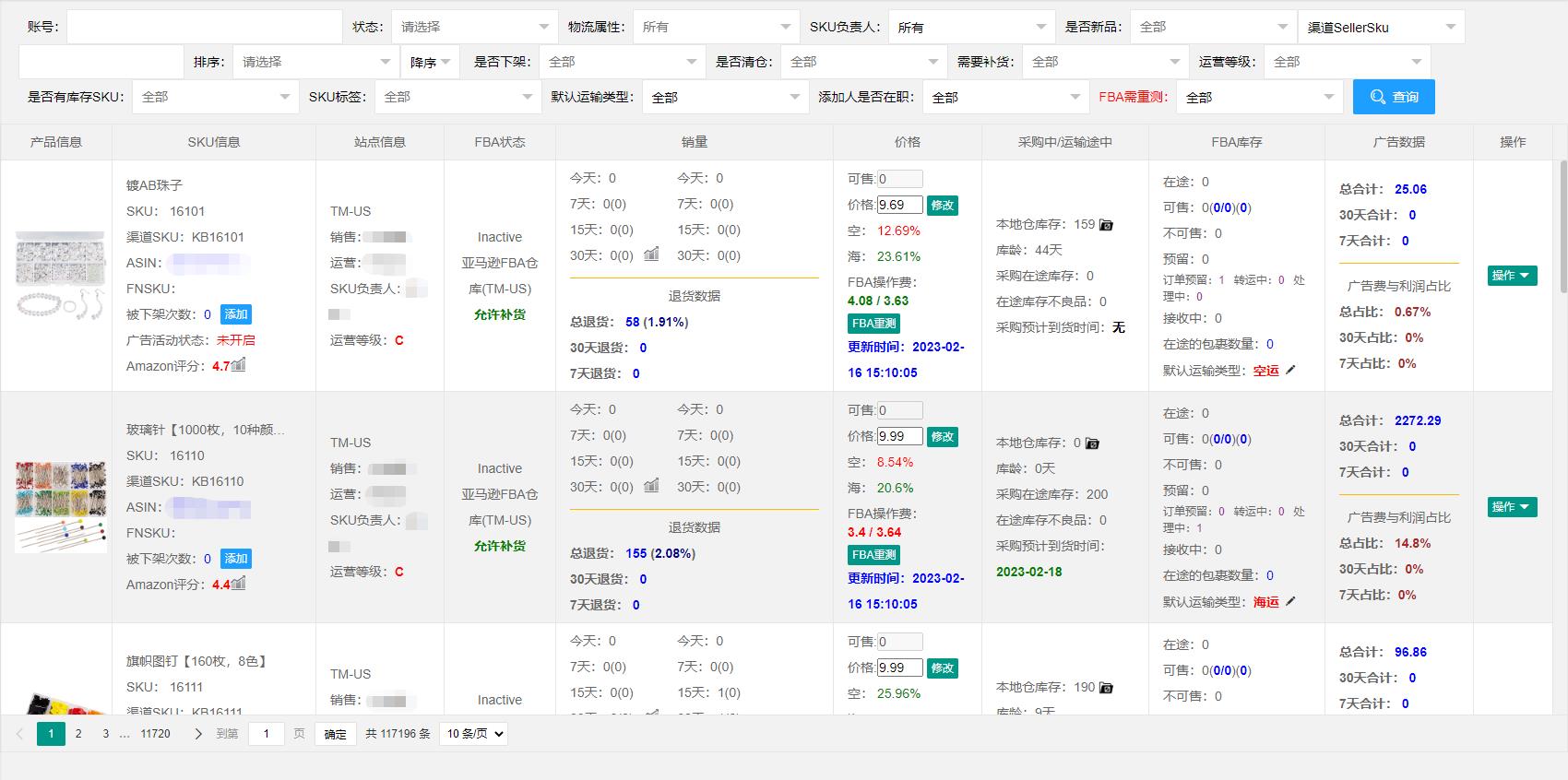Open 操作 menu for 镀AB珠子 row

(x=1512, y=276)
